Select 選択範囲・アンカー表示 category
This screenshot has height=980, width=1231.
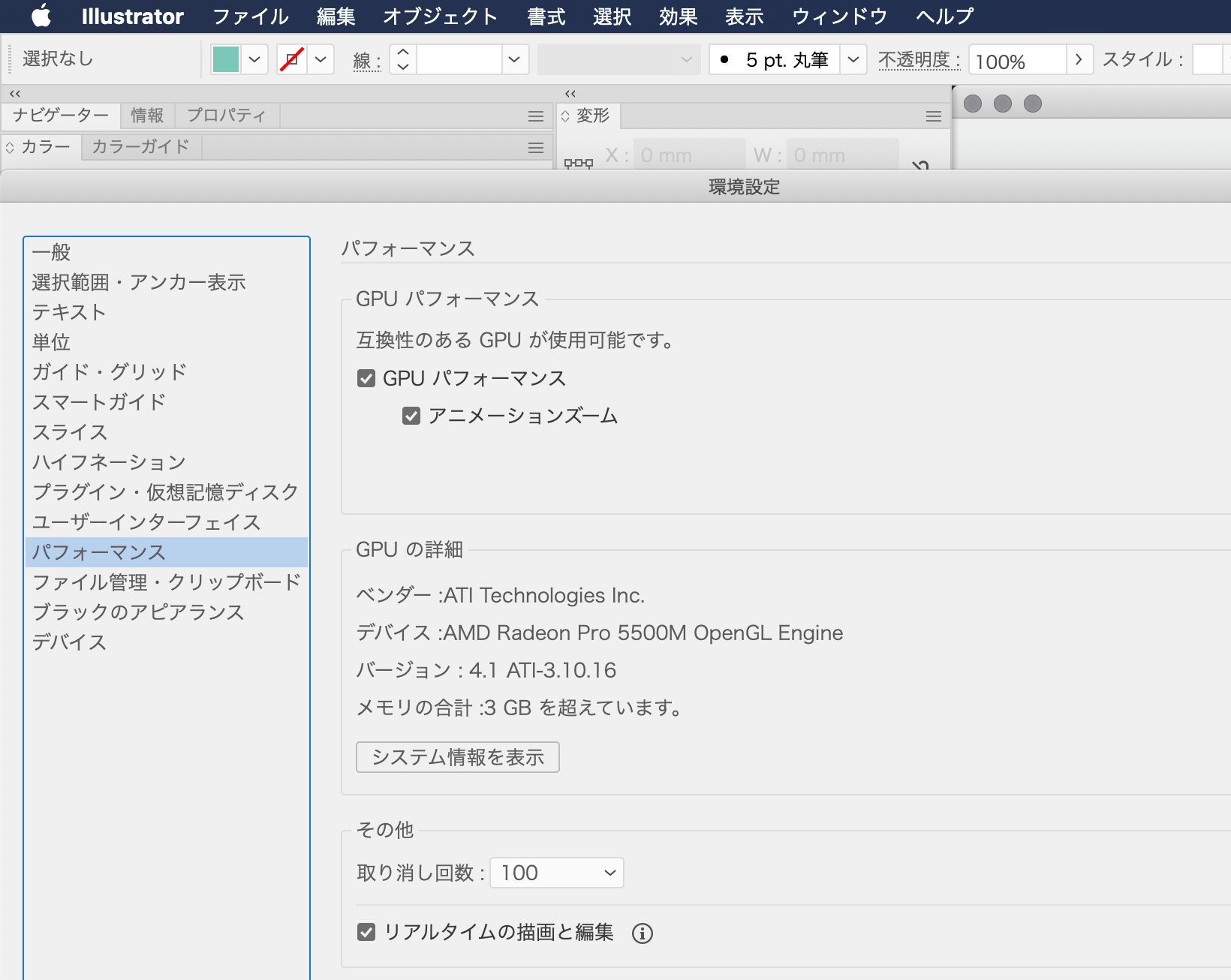point(167,282)
